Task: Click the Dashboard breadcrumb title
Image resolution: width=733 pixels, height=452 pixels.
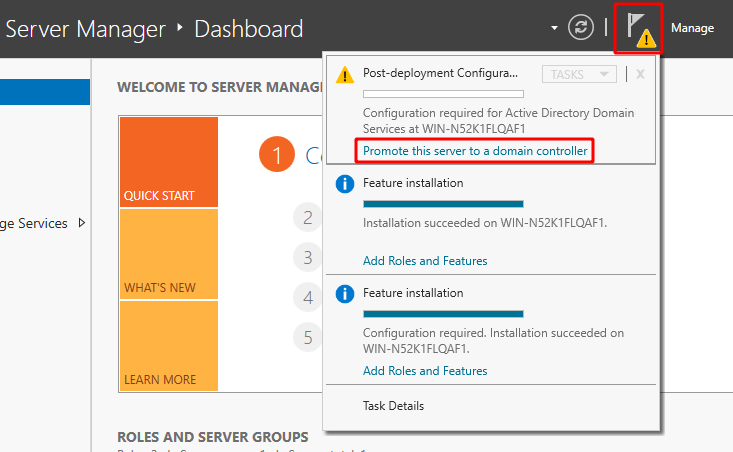Action: pos(249,29)
